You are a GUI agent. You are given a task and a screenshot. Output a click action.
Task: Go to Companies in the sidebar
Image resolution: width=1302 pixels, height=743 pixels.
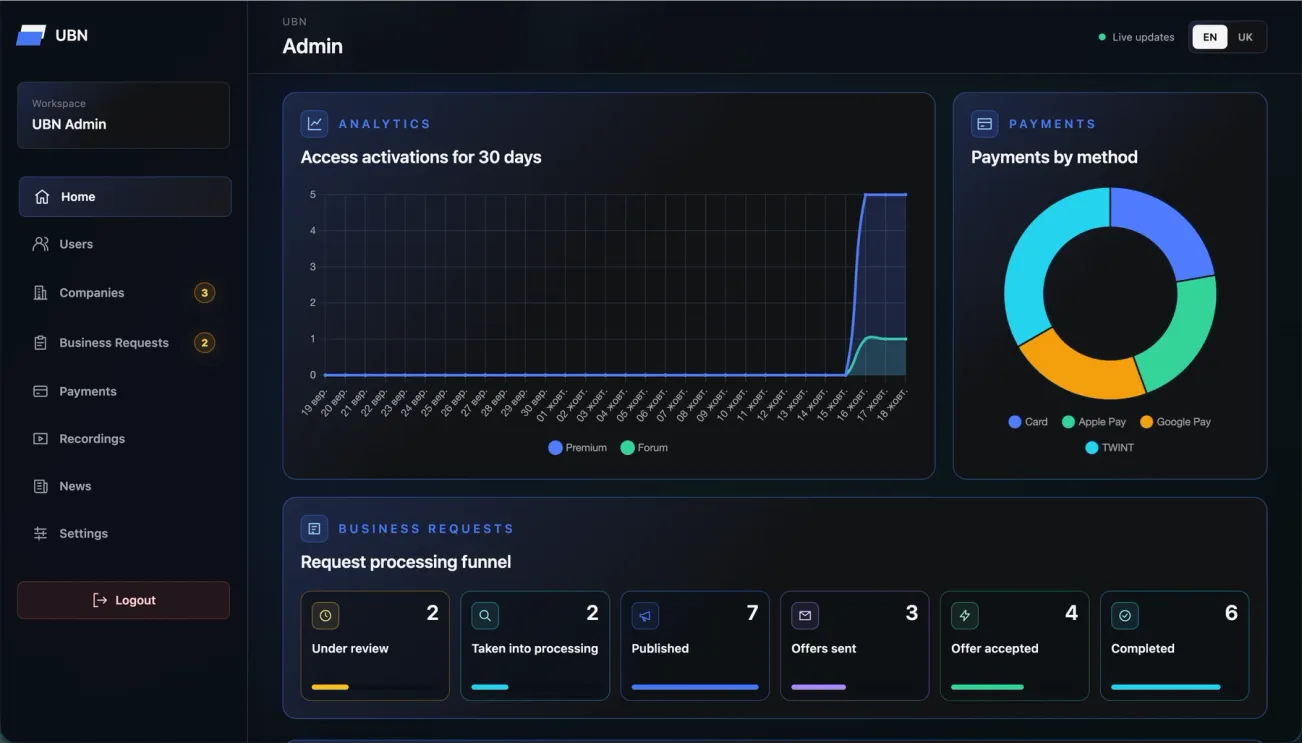tap(125, 293)
